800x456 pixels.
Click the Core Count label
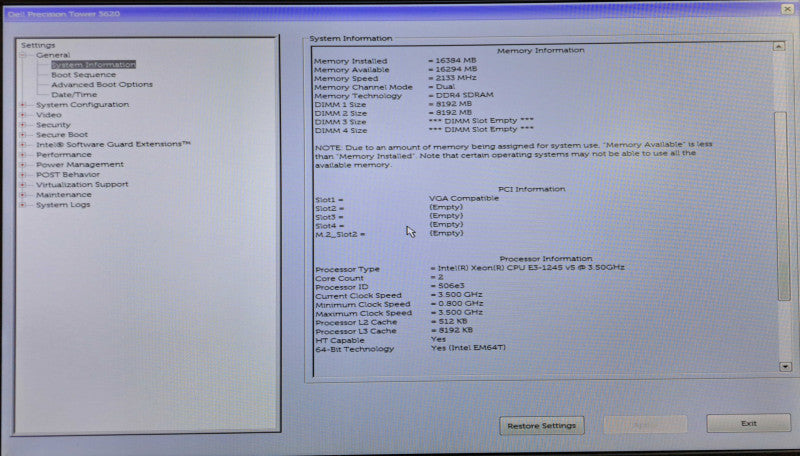tap(339, 278)
